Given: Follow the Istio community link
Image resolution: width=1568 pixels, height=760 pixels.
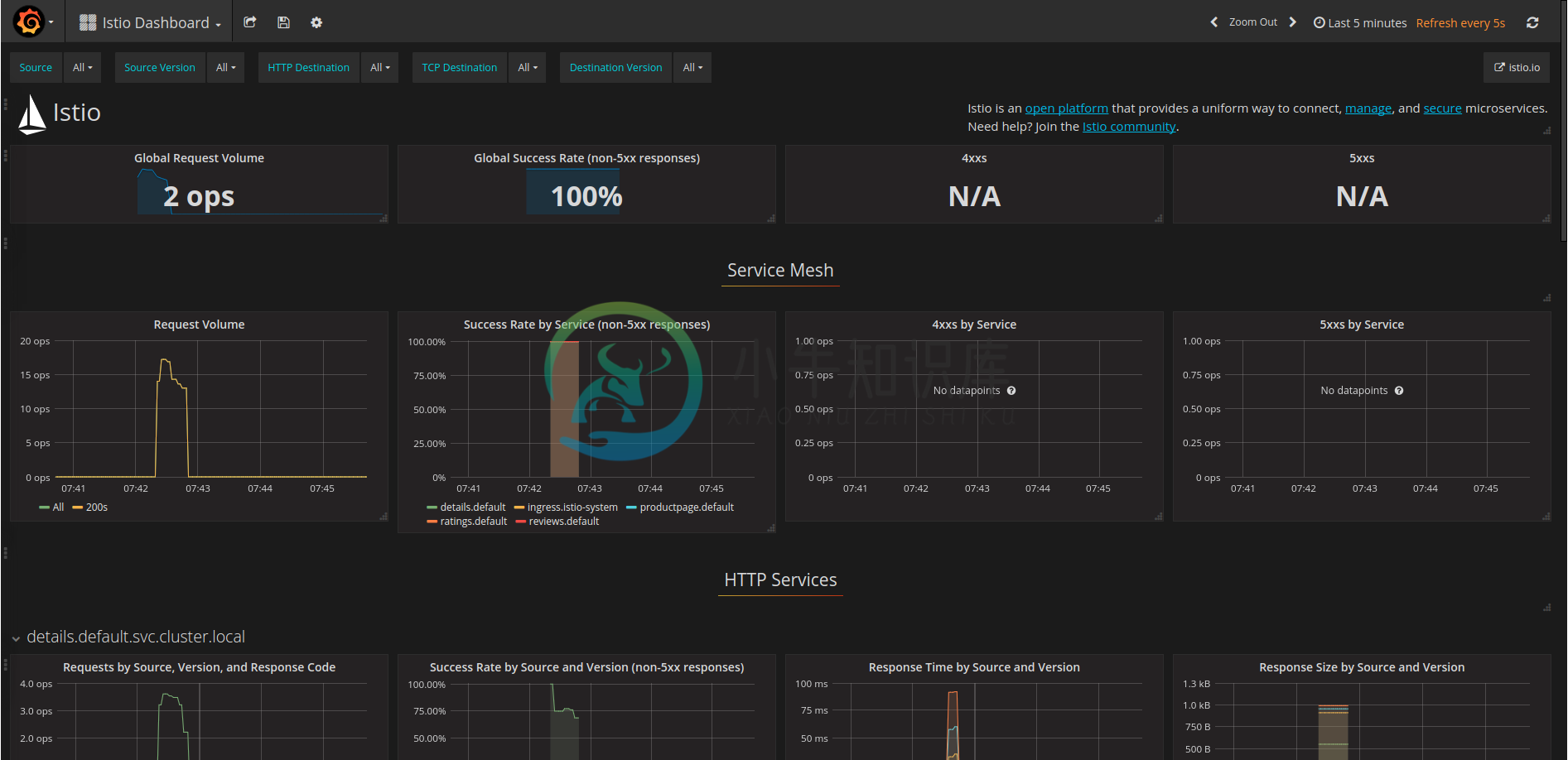Looking at the screenshot, I should tap(1129, 127).
